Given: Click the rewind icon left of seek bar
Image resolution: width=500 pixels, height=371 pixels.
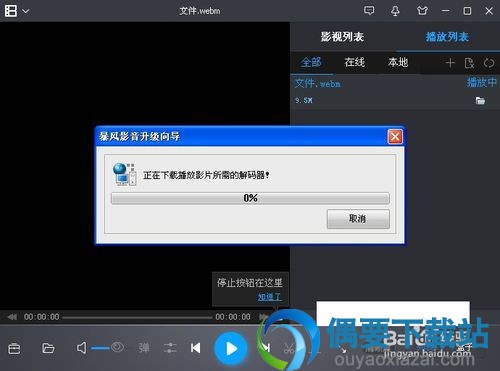Looking at the screenshot, I should pyautogui.click(x=12, y=317).
